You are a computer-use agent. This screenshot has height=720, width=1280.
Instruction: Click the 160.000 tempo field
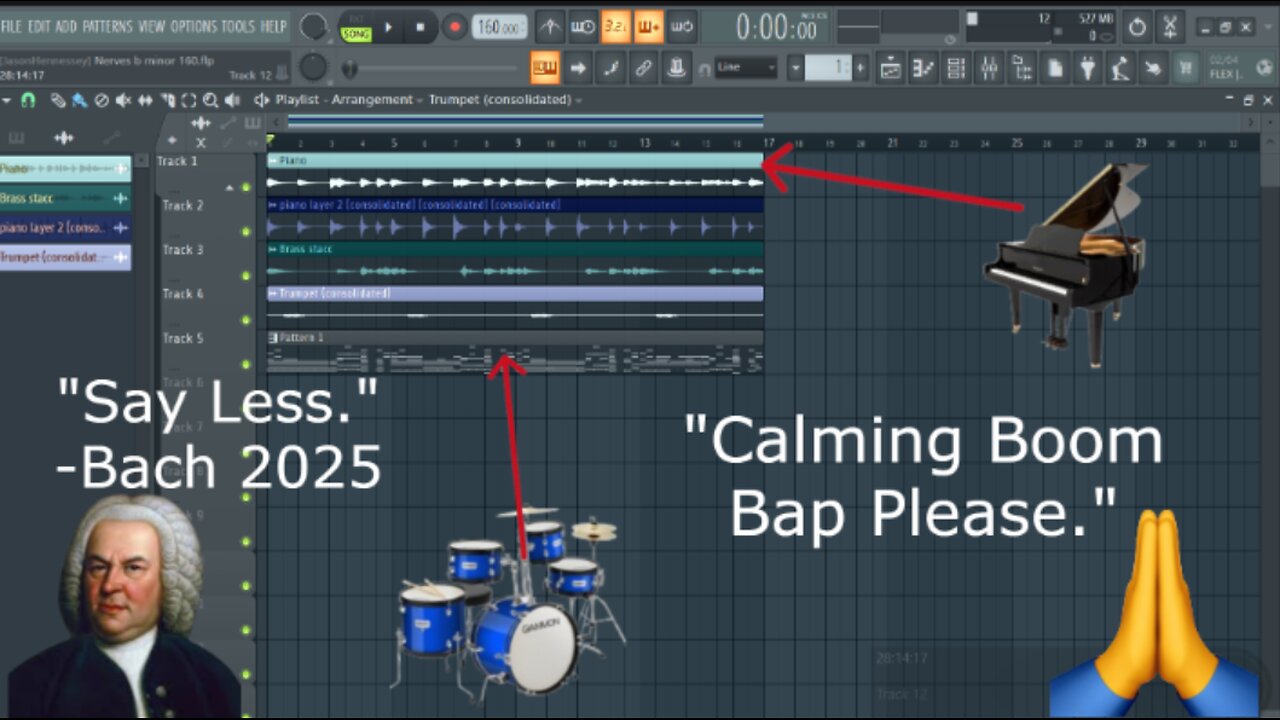500,27
